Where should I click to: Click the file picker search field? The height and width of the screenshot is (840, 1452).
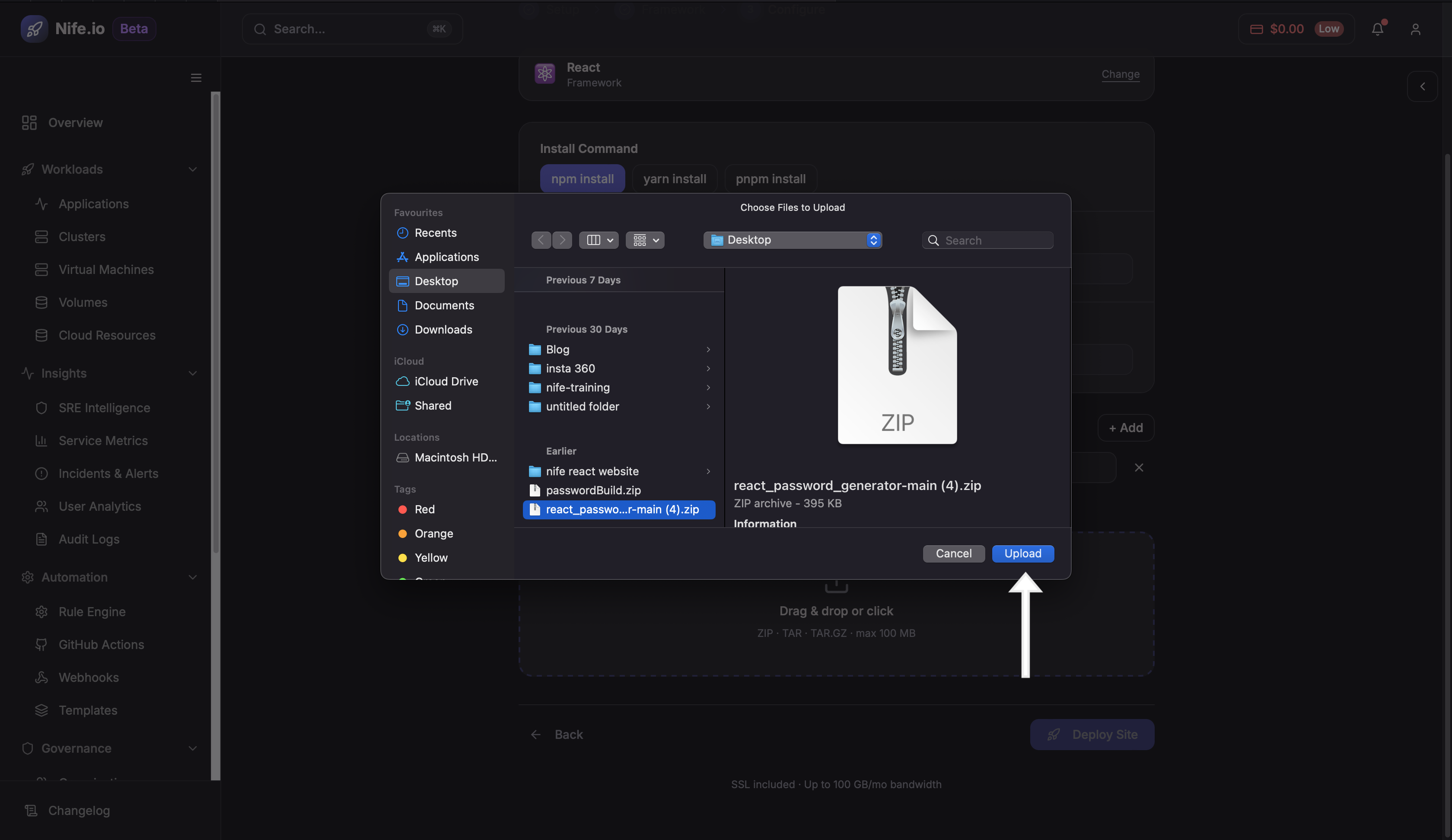pos(987,240)
